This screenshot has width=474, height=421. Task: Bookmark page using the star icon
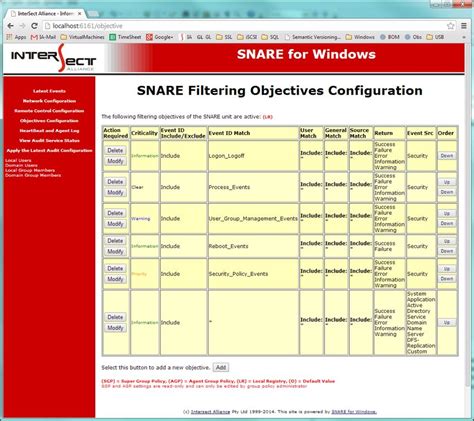[x=450, y=26]
